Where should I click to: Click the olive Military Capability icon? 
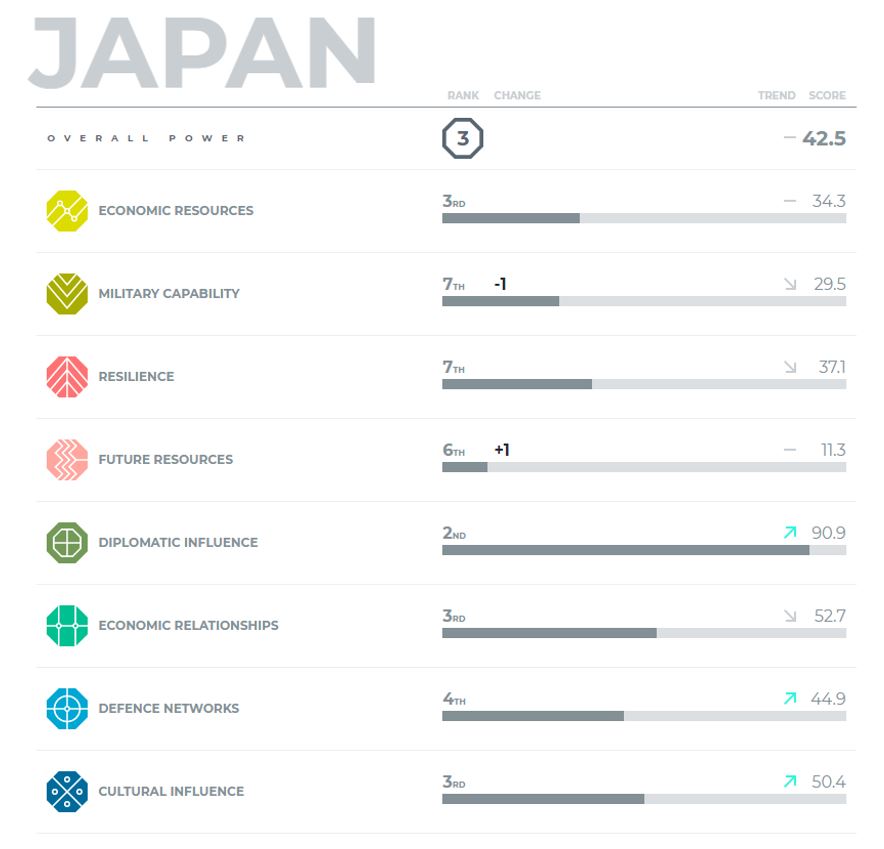click(67, 293)
